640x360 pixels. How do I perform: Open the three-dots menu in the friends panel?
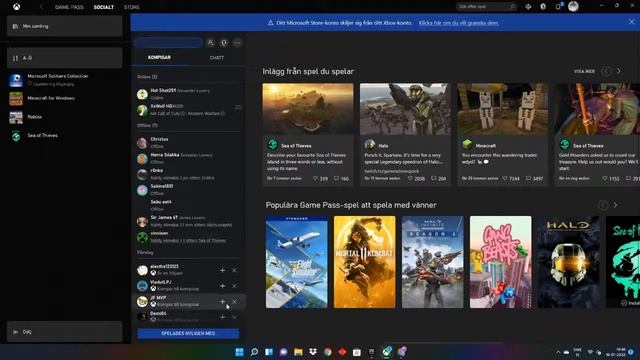pyautogui.click(x=237, y=42)
